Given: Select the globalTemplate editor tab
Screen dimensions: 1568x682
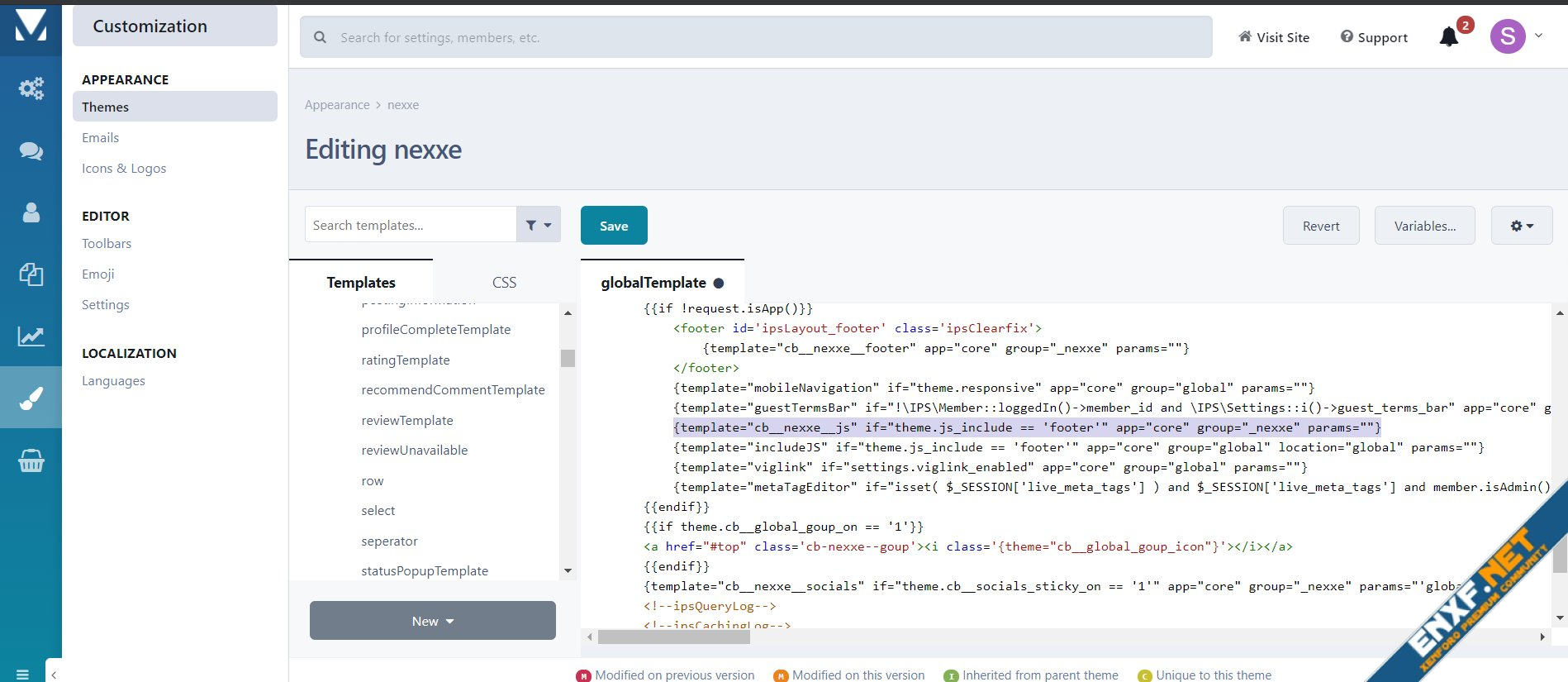Looking at the screenshot, I should 653,283.
